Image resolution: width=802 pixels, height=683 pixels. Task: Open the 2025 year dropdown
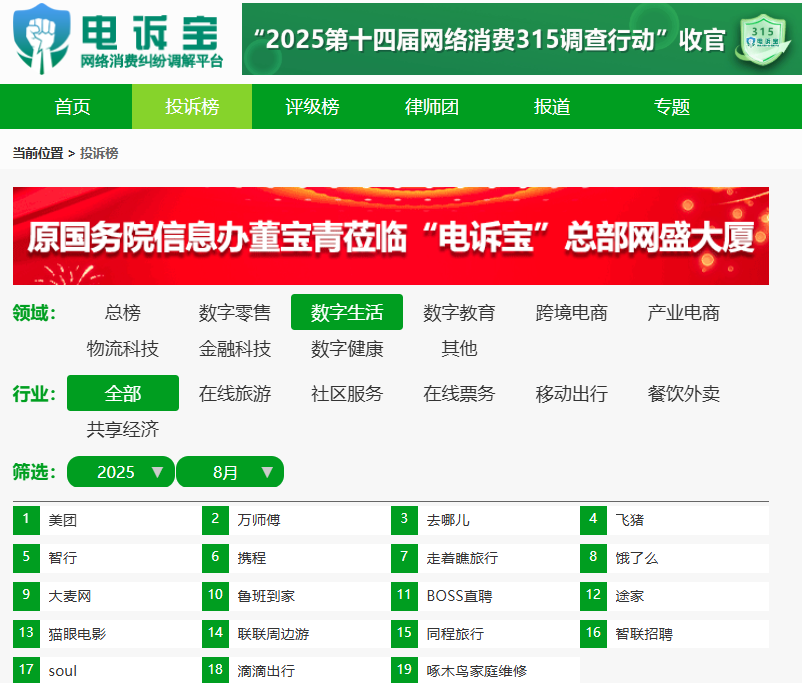[121, 471]
